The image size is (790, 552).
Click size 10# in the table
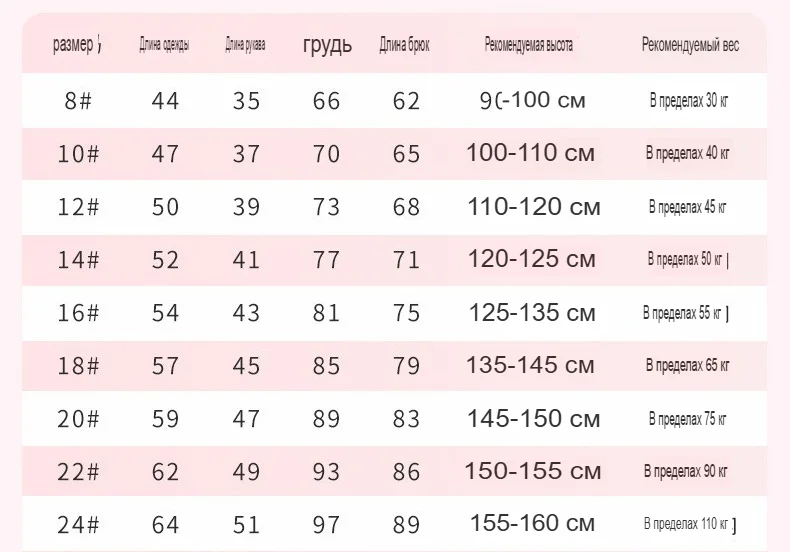click(x=78, y=154)
